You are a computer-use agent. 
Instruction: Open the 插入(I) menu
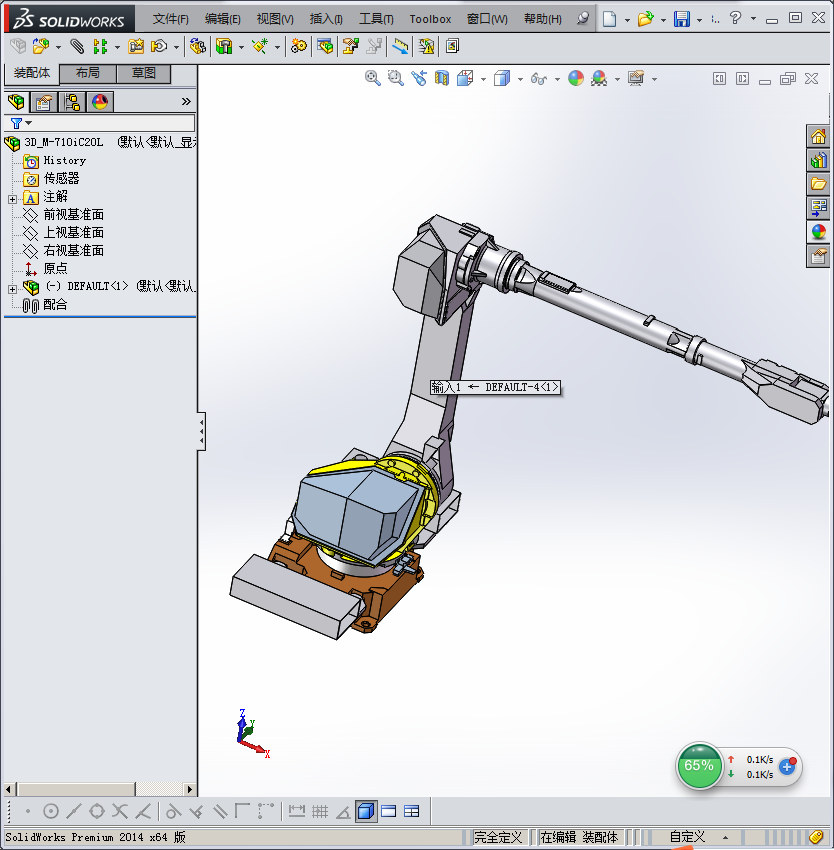pos(326,19)
